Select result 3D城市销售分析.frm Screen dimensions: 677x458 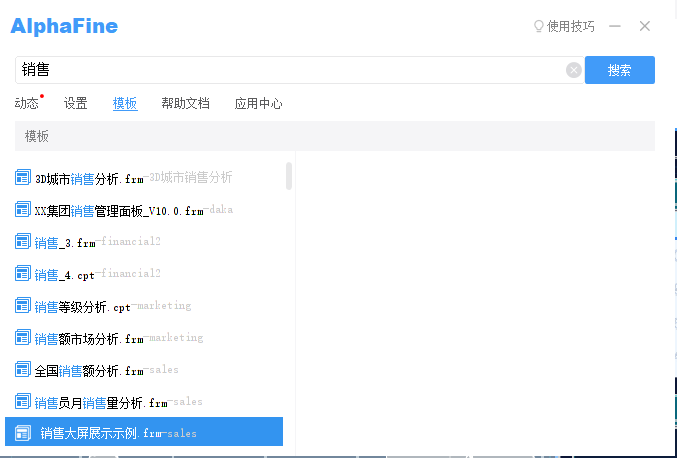coord(144,177)
